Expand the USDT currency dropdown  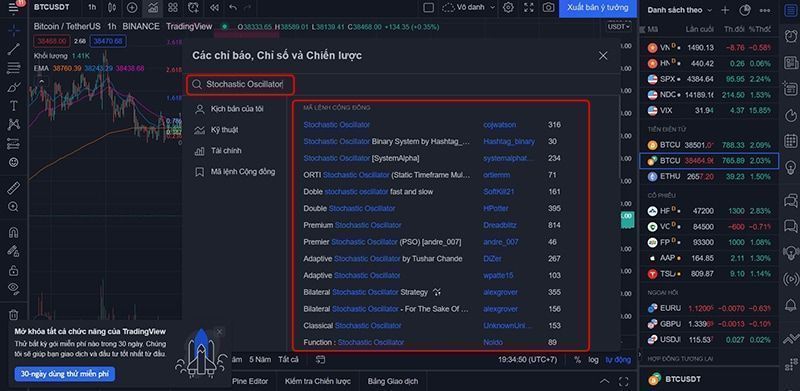pos(619,27)
